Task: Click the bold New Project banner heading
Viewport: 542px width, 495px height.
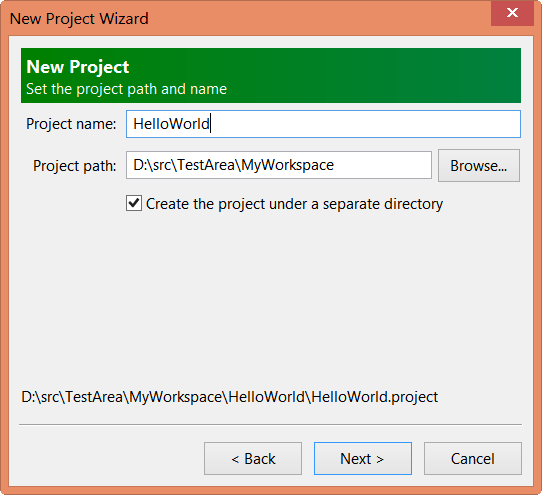Action: (78, 66)
